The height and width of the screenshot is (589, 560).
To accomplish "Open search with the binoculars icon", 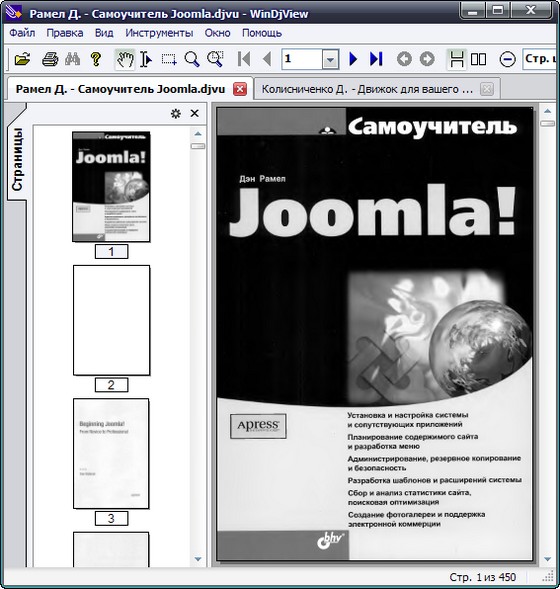I will 72,59.
